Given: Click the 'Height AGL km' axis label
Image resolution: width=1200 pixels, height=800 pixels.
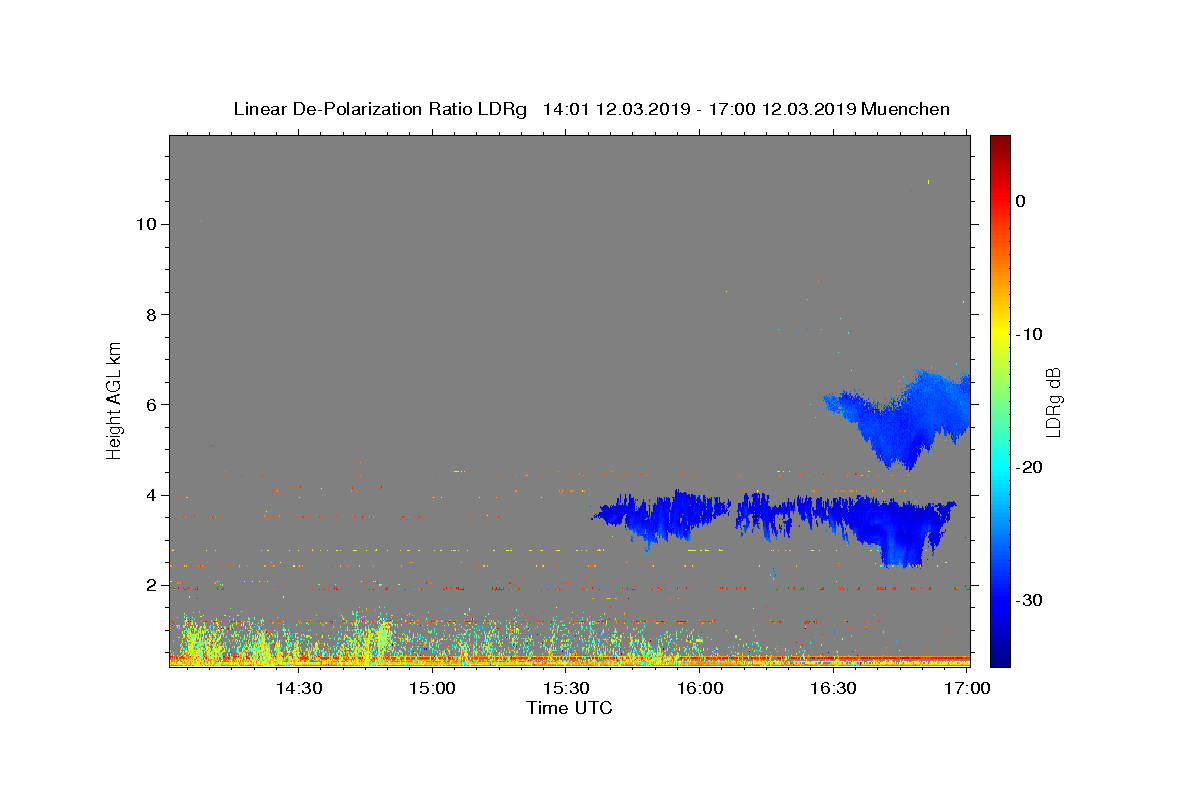Looking at the screenshot, I should 115,399.
